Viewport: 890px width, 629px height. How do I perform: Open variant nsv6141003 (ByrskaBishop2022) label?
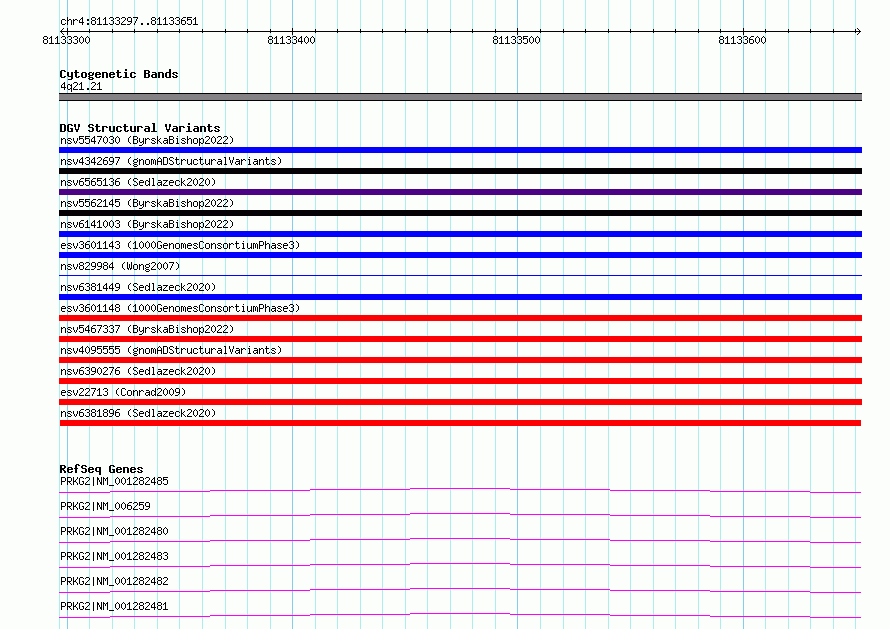coord(147,224)
